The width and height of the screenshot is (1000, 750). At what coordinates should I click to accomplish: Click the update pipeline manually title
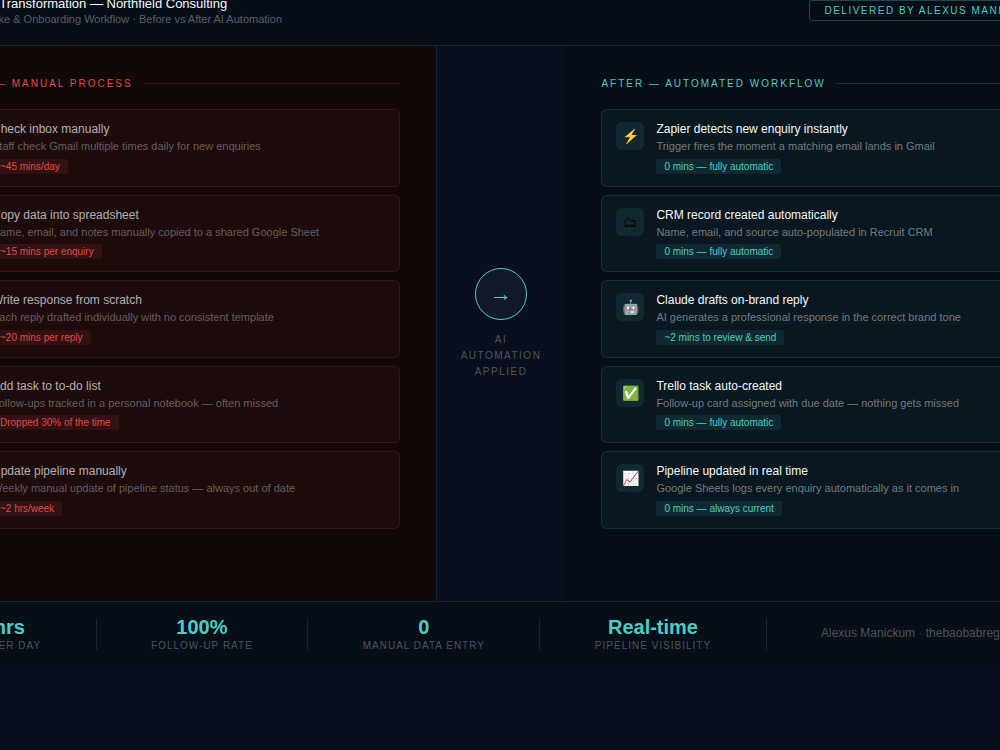(63, 471)
